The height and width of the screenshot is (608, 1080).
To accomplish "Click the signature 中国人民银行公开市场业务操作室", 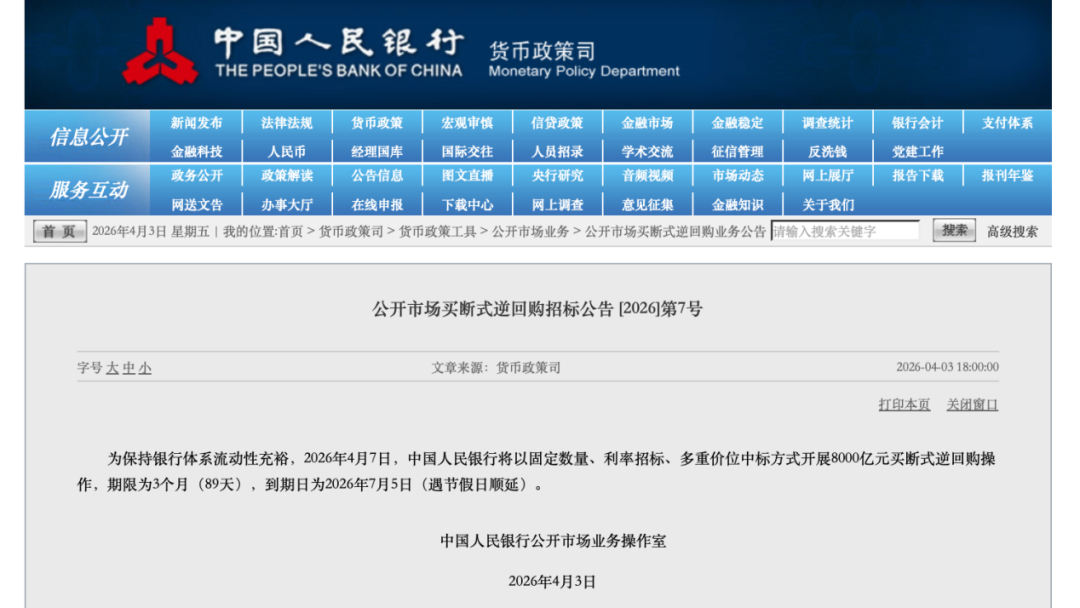I will coord(553,541).
